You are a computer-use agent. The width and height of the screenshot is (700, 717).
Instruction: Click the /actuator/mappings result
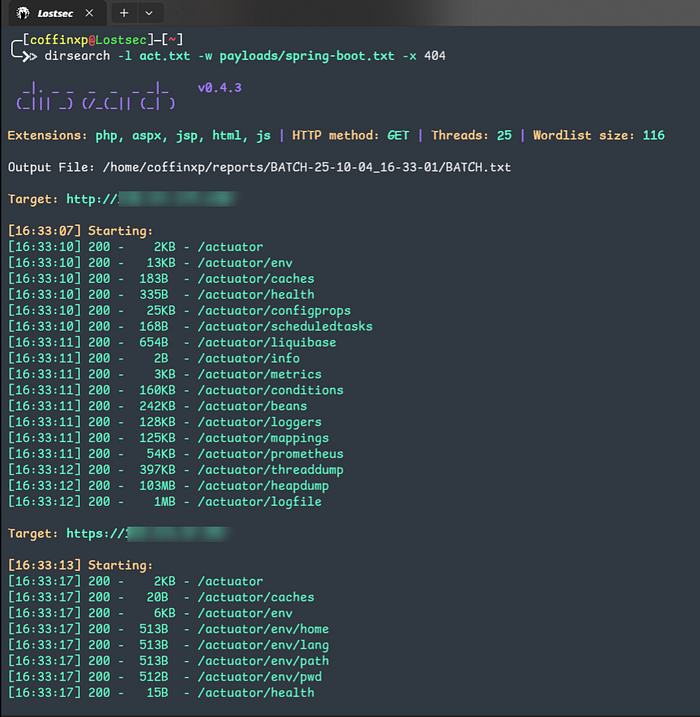click(x=169, y=438)
